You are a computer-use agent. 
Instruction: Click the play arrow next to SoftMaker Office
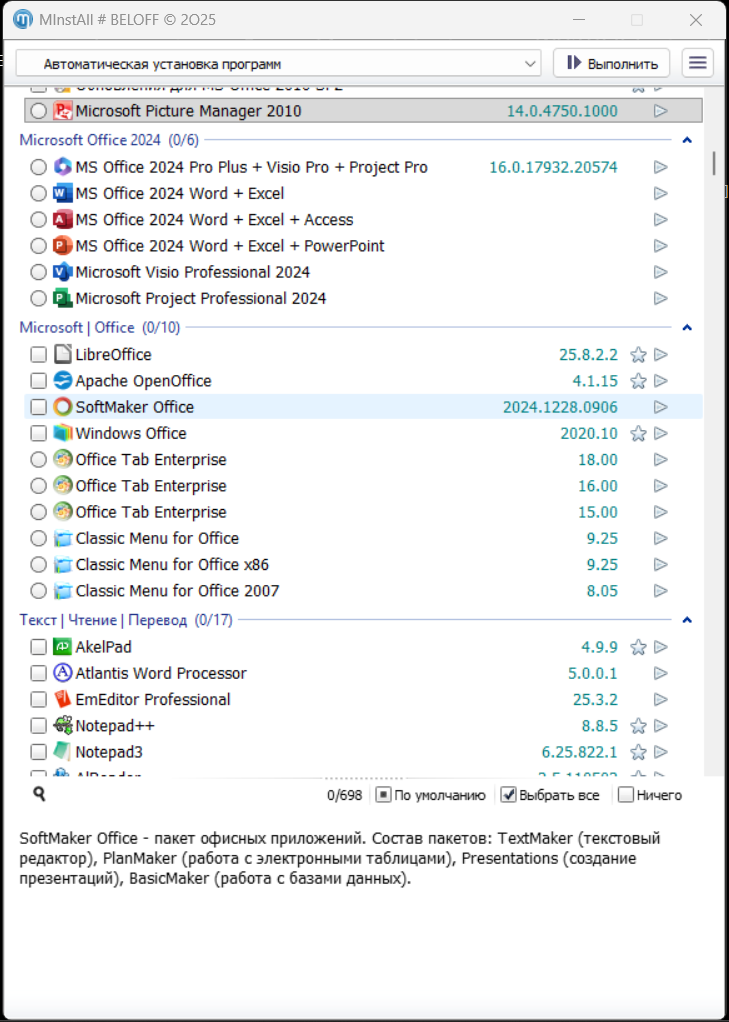pyautogui.click(x=660, y=407)
